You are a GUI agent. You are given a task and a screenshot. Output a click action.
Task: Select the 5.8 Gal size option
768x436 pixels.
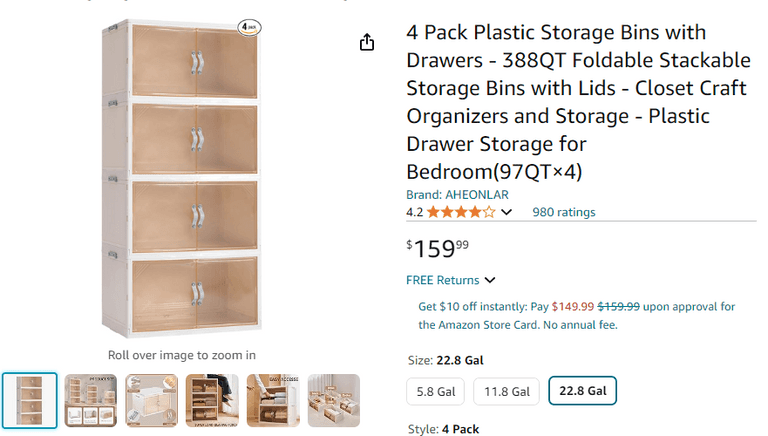435,391
